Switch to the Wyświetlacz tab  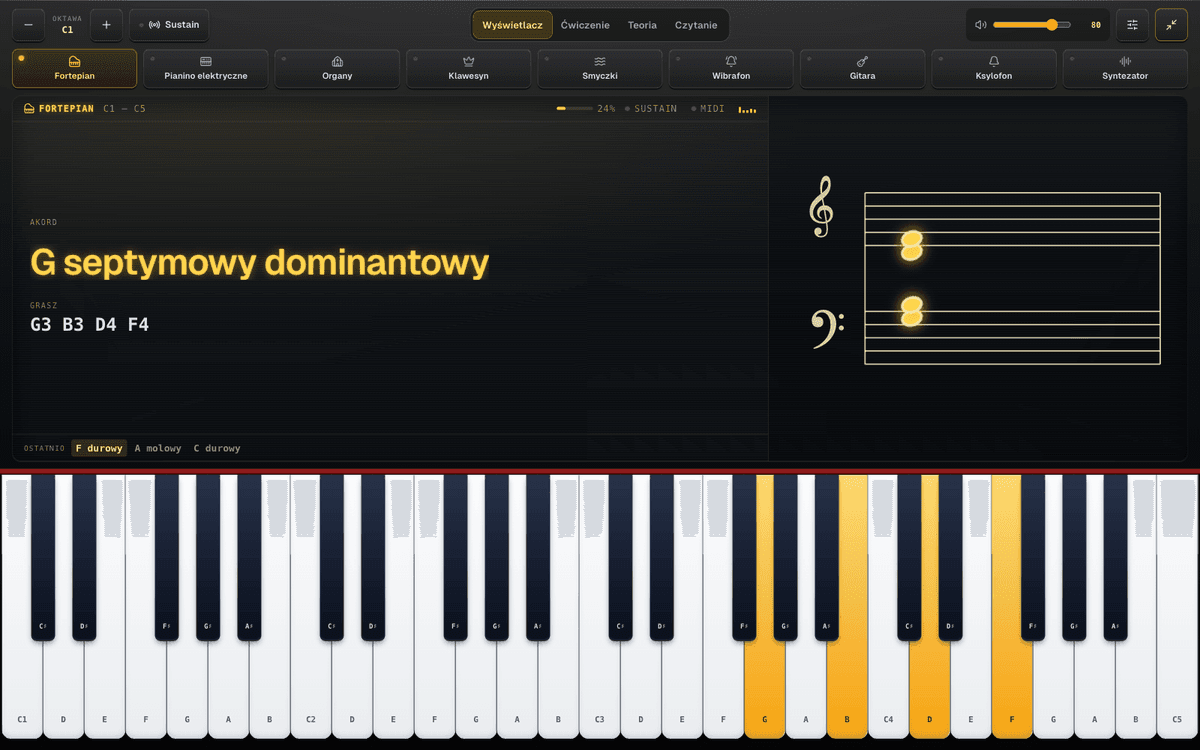[x=512, y=25]
